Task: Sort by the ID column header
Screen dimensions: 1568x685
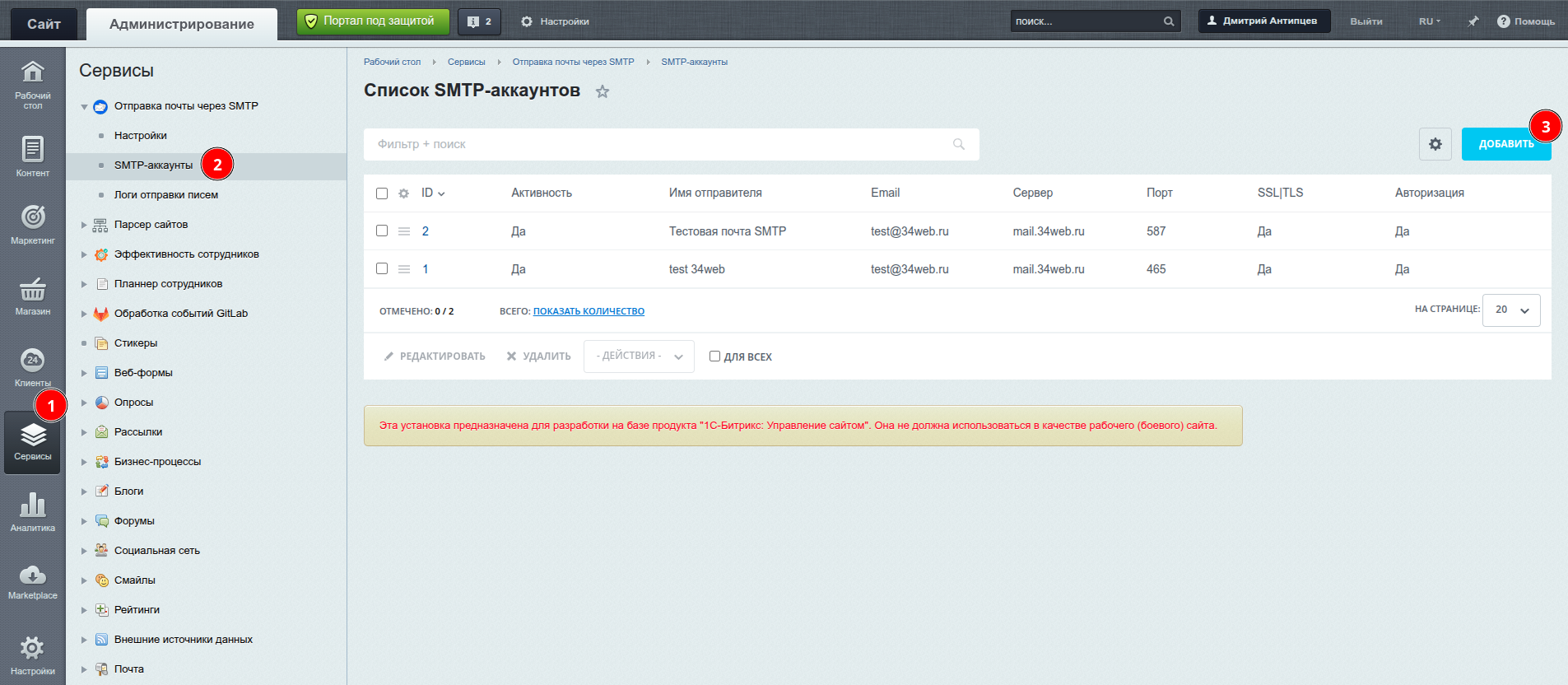Action: [x=432, y=193]
